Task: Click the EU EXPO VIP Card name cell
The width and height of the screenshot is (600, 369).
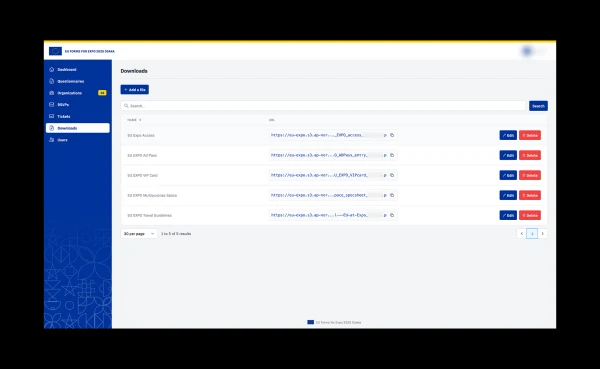Action: [x=142, y=175]
